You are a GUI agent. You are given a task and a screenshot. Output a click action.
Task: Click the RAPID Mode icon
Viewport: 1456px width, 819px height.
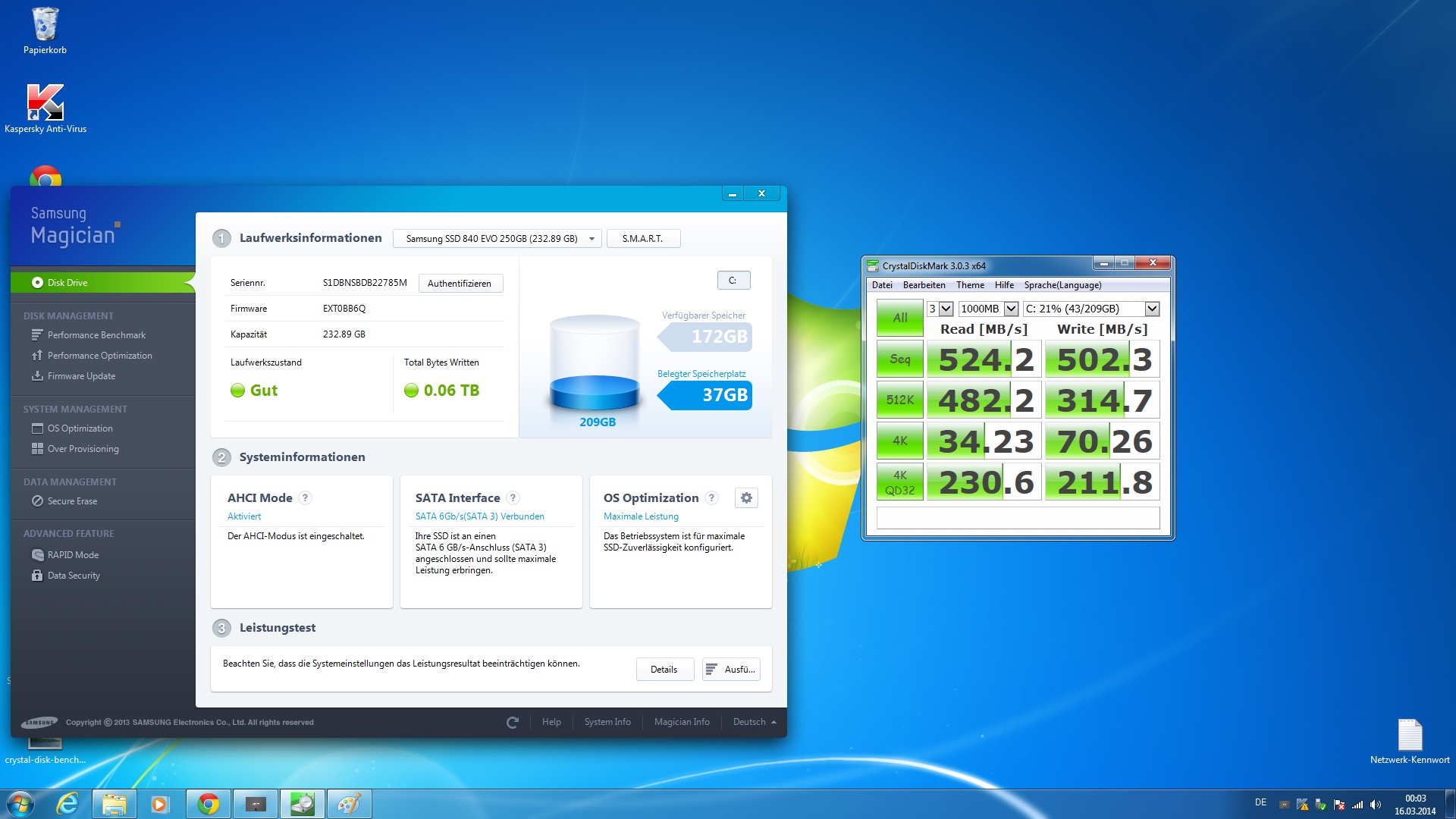37,555
